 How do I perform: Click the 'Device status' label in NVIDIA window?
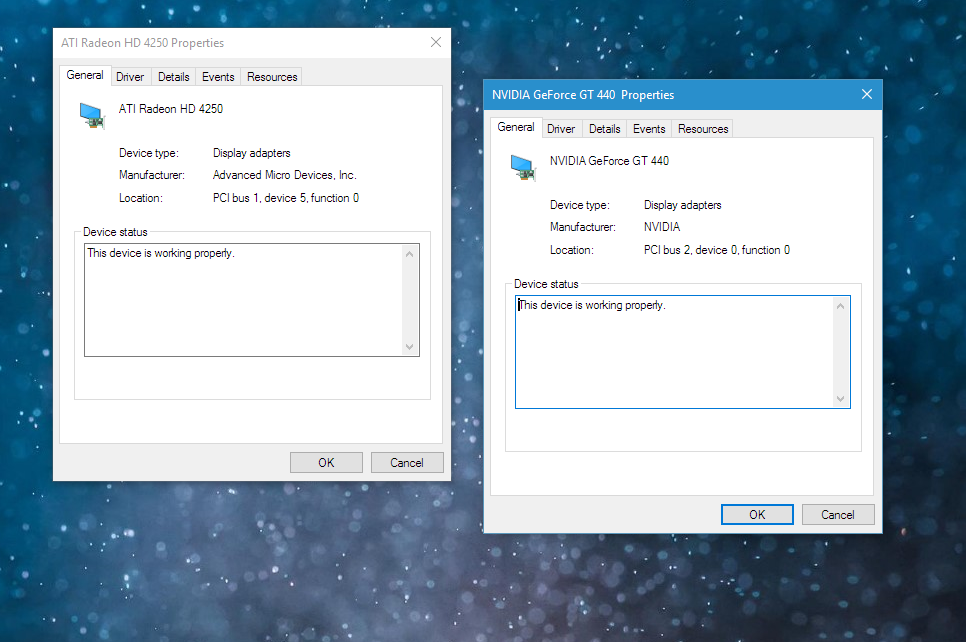click(546, 284)
